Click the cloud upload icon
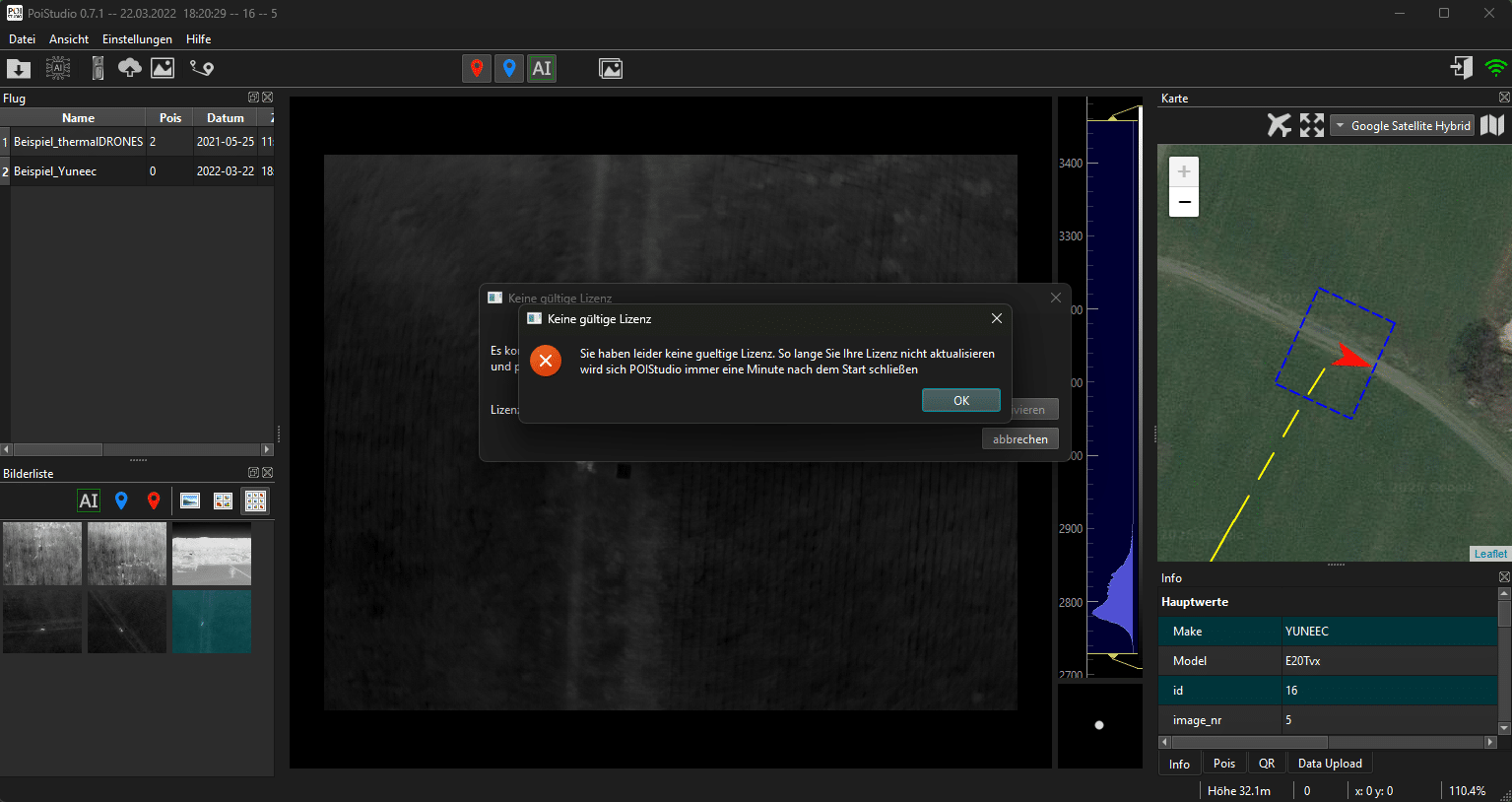Image resolution: width=1512 pixels, height=802 pixels. [x=129, y=68]
